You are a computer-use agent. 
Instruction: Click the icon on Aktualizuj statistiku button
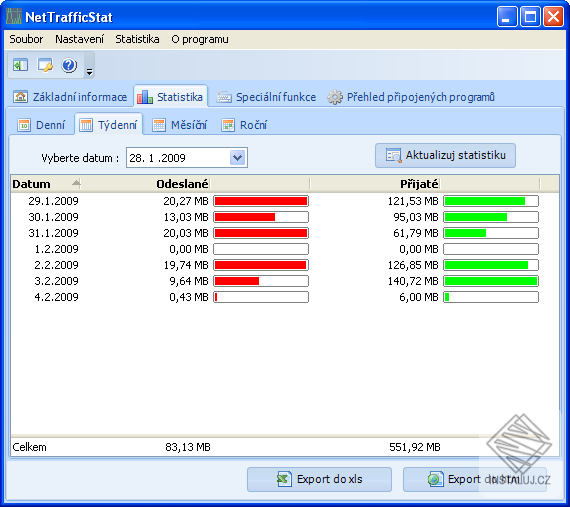click(x=393, y=156)
